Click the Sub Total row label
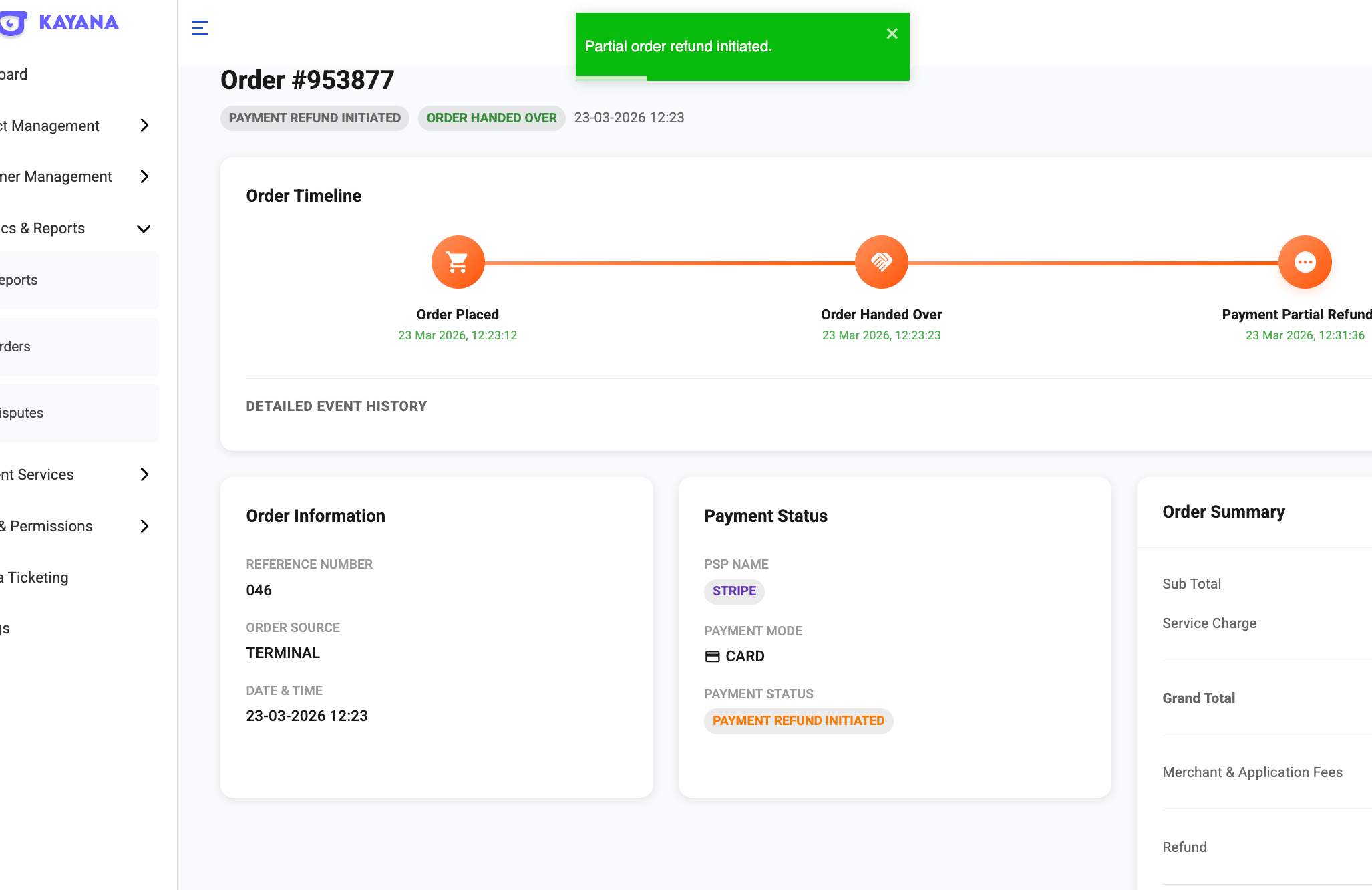This screenshot has height=890, width=1372. point(1192,584)
